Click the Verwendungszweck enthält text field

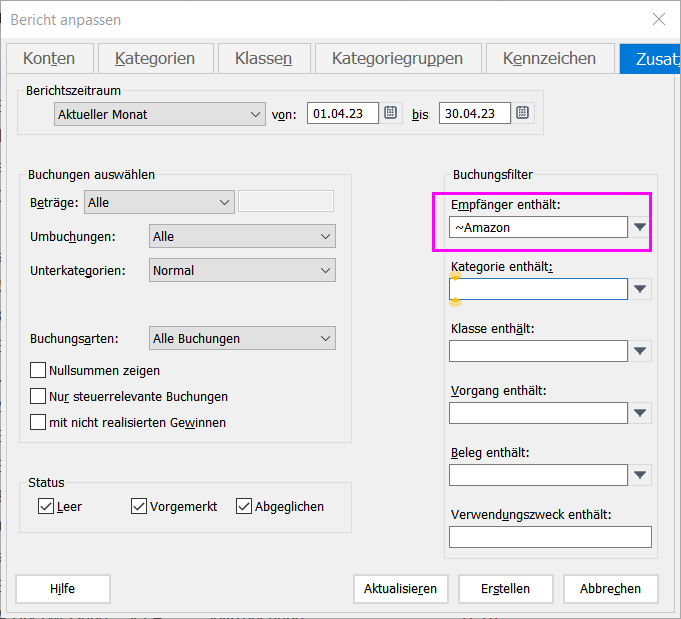pyautogui.click(x=549, y=537)
